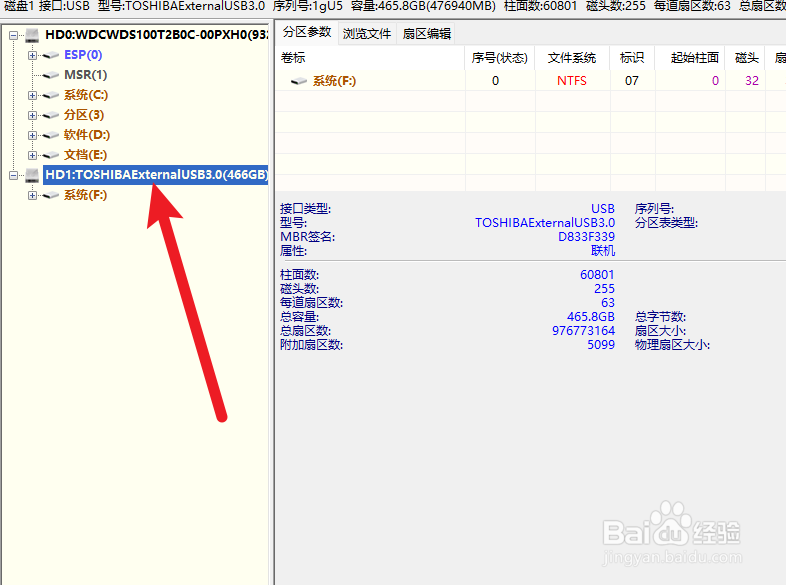Viewport: 786px width, 585px height.
Task: Click the sectors per track 63 value
Action: tap(608, 303)
